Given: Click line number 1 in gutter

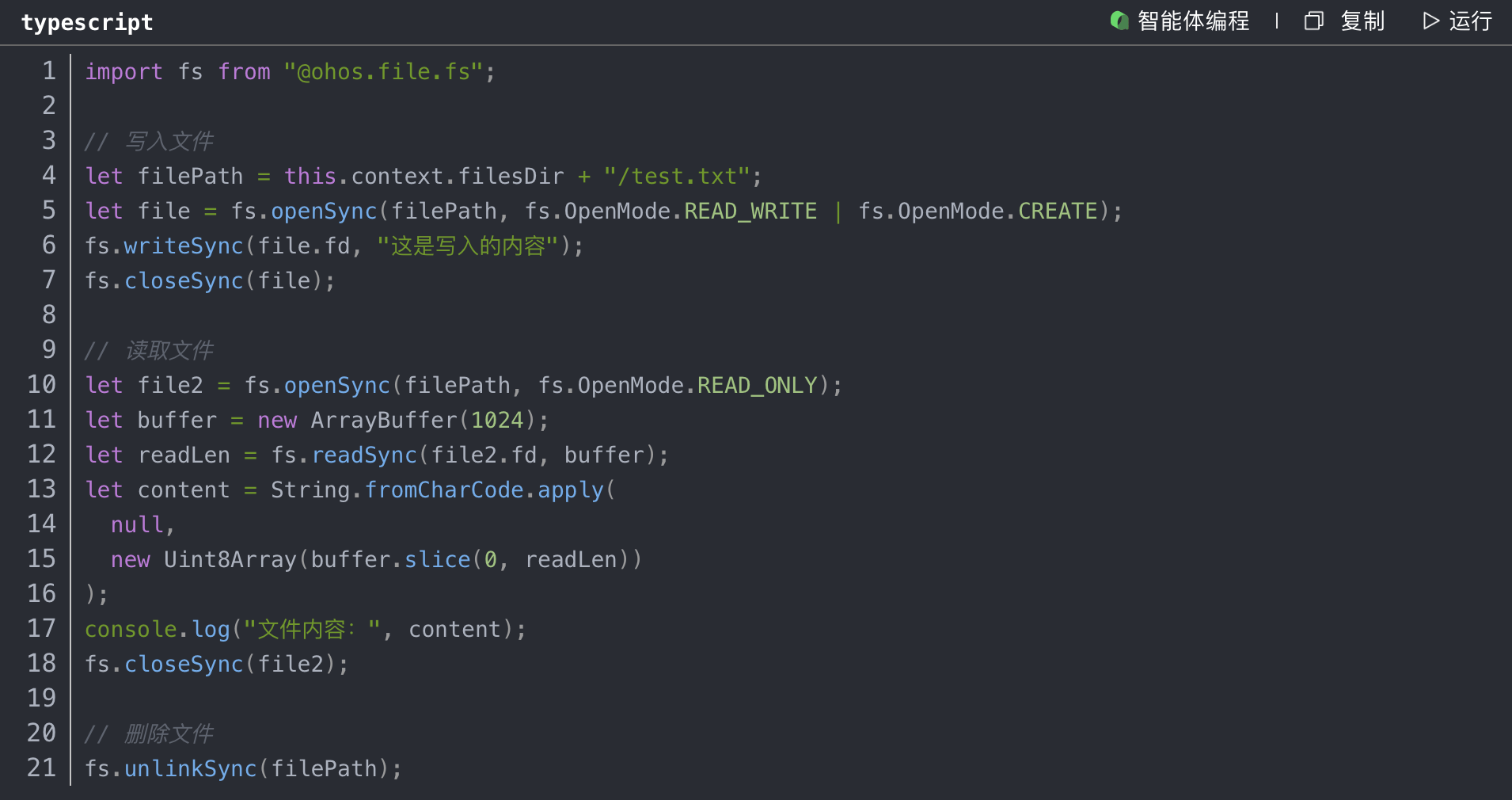Looking at the screenshot, I should pyautogui.click(x=49, y=71).
